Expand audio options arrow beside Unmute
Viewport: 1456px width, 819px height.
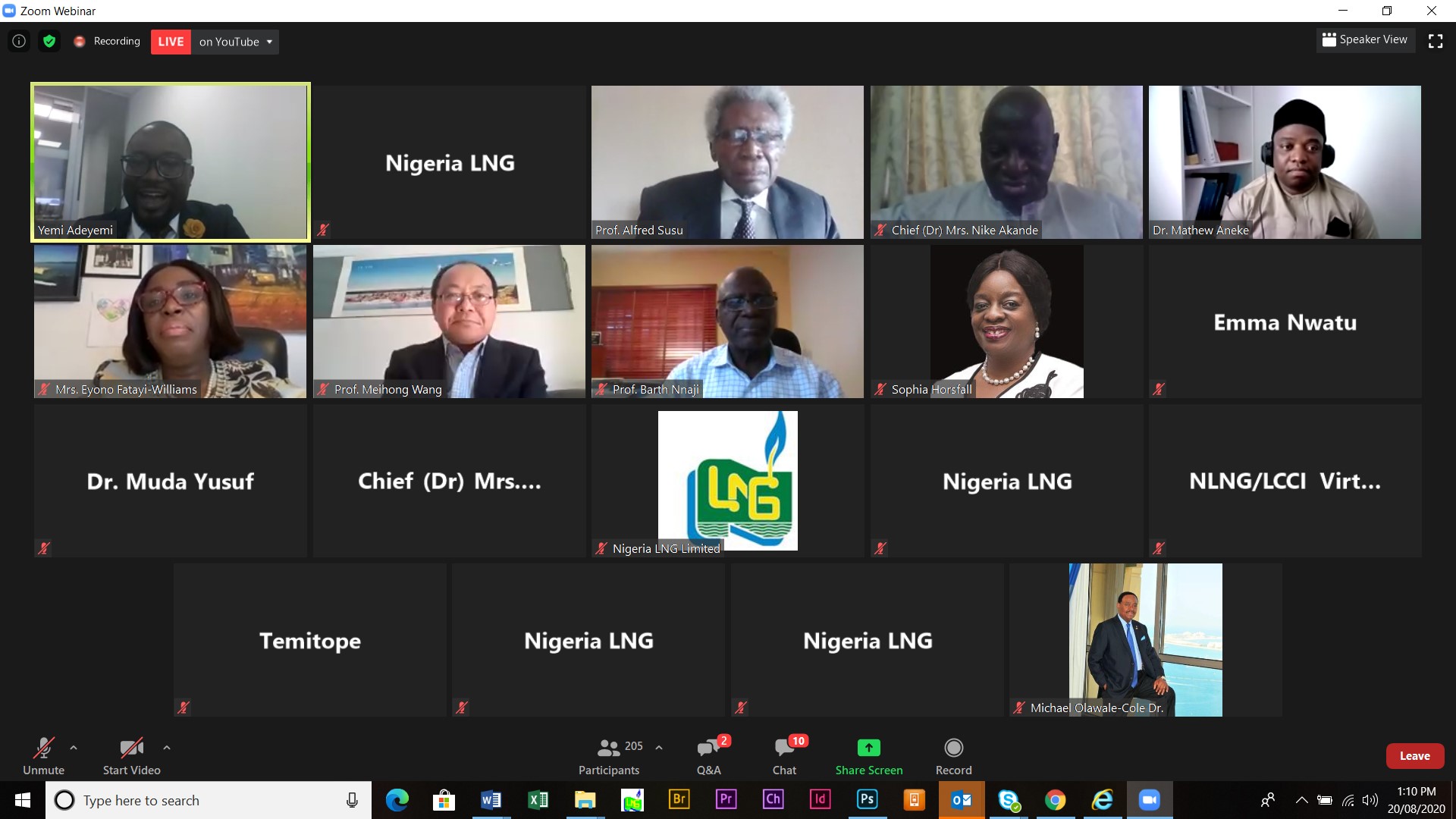[74, 748]
